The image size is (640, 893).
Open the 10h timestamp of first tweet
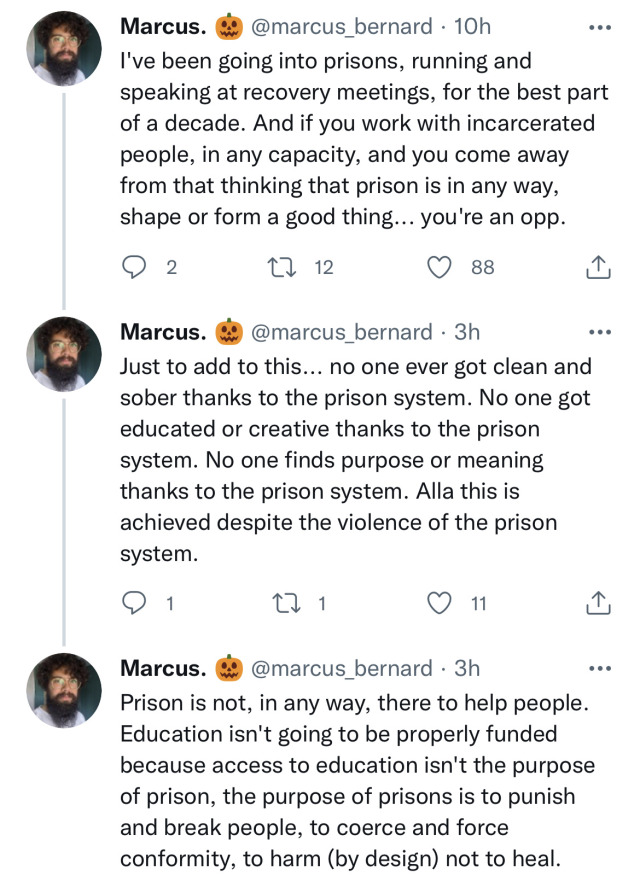(470, 25)
